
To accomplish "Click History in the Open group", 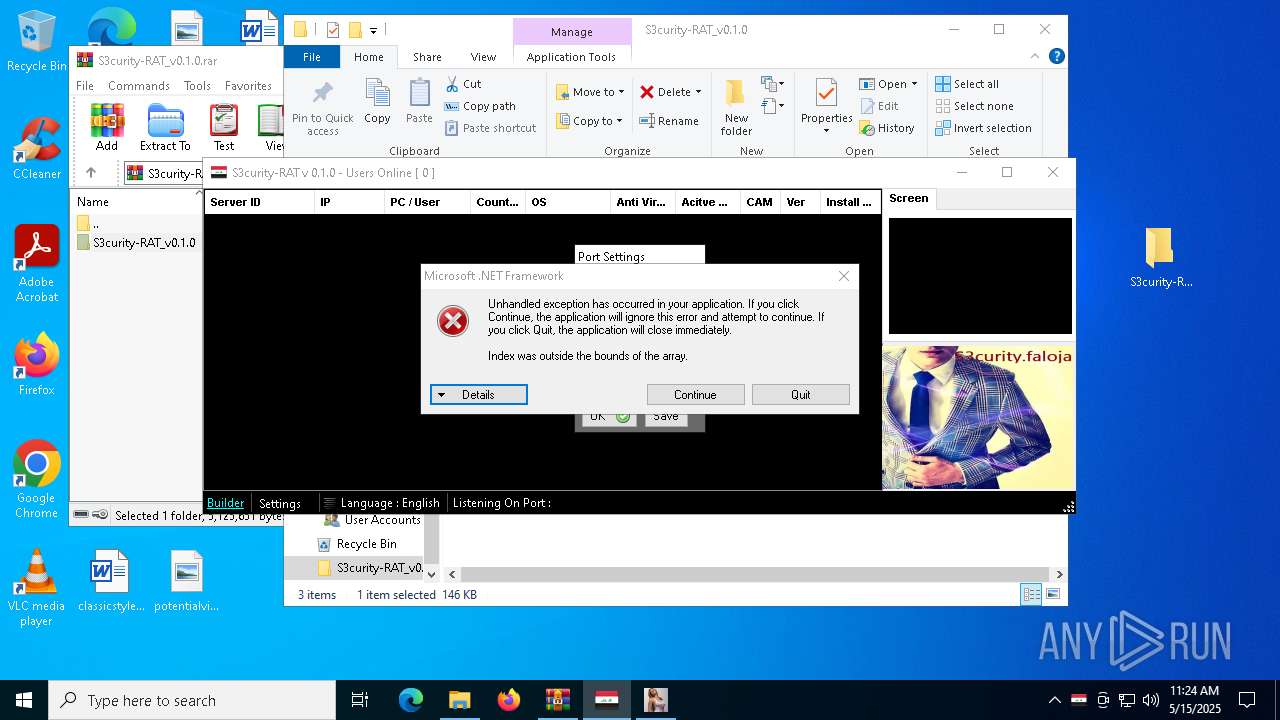I will tap(886, 128).
